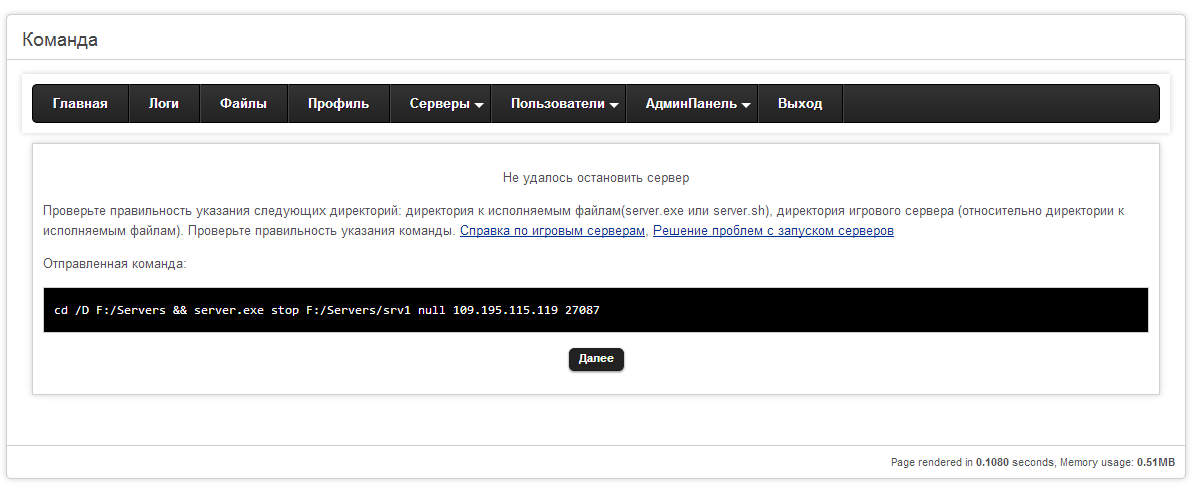The width and height of the screenshot is (1195, 491).
Task: Click the Отправленная команда label
Action: click(115, 265)
